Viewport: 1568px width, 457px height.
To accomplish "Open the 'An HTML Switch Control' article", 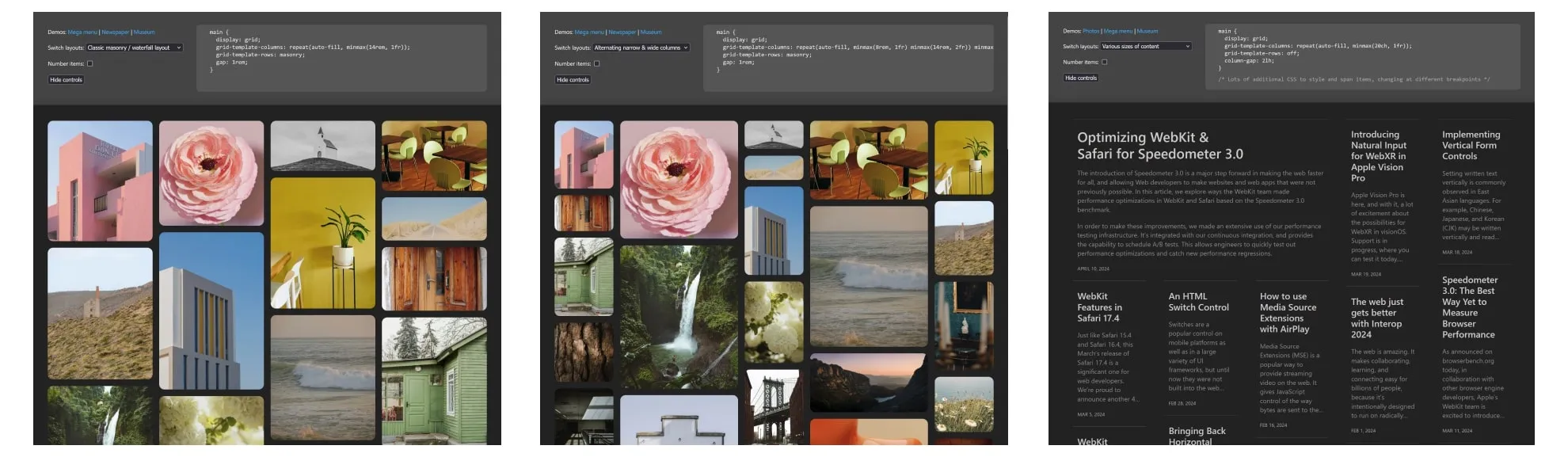I will 1198,302.
